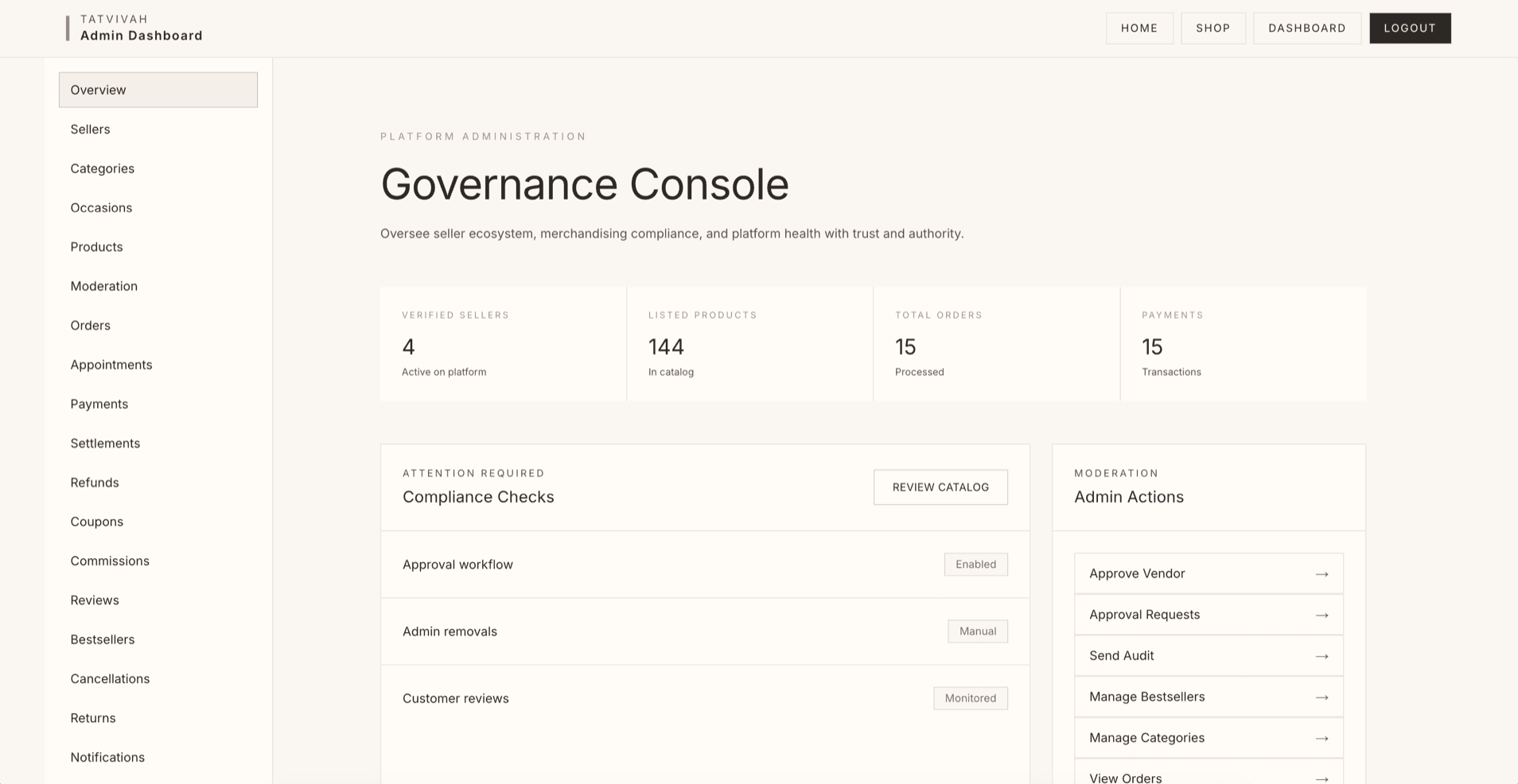Viewport: 1518px width, 784px height.
Task: Click the Monitored badge for Customer reviews
Action: pos(971,698)
